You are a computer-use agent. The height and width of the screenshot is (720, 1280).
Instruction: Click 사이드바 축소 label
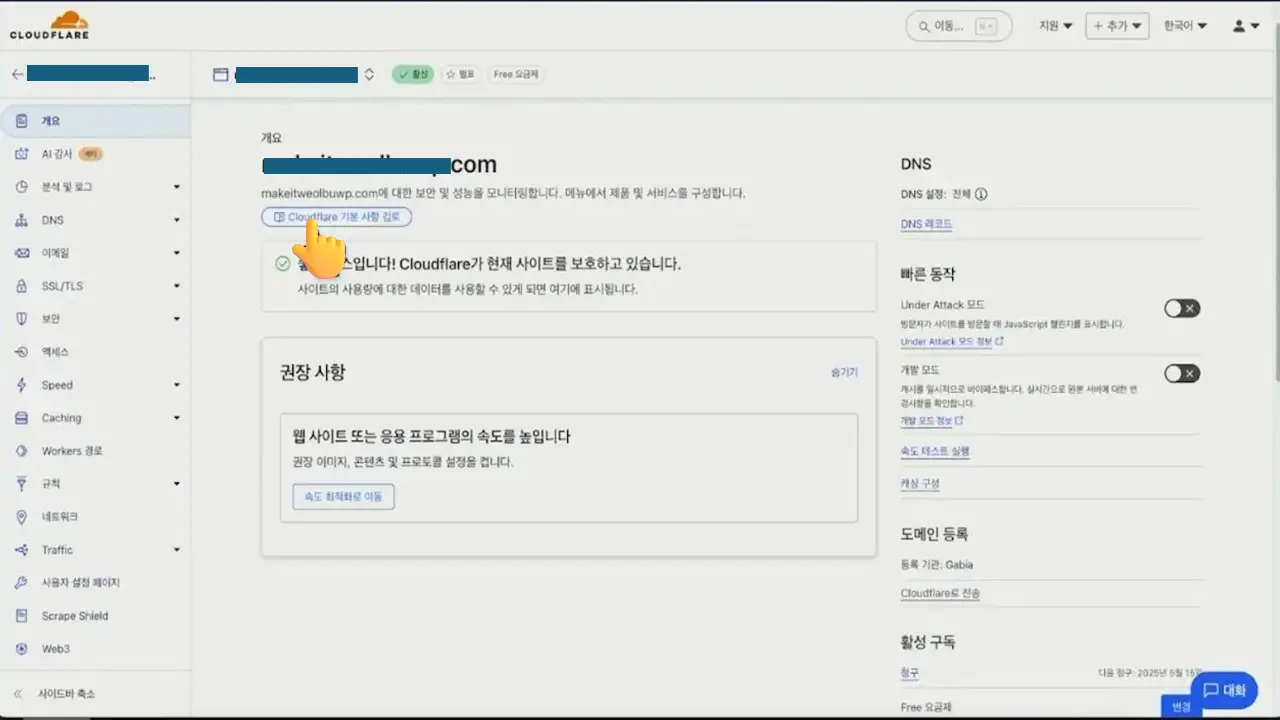click(x=67, y=694)
